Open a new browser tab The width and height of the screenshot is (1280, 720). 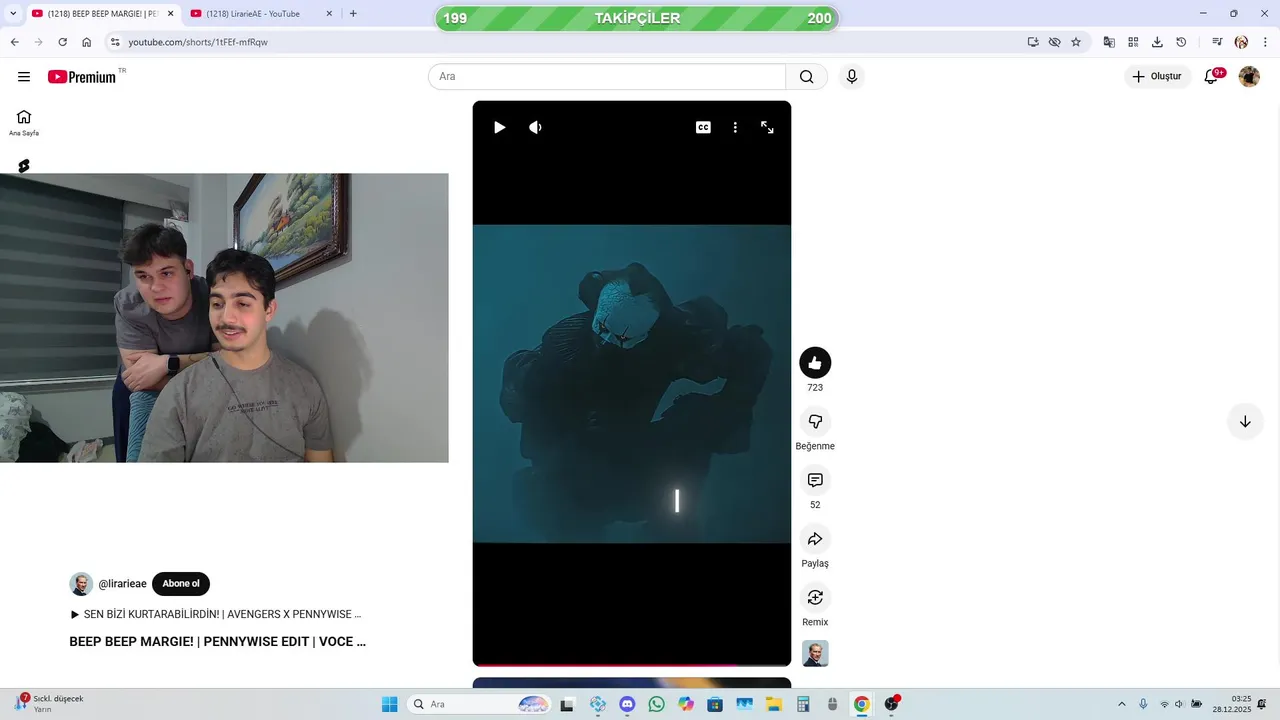[x=353, y=14]
